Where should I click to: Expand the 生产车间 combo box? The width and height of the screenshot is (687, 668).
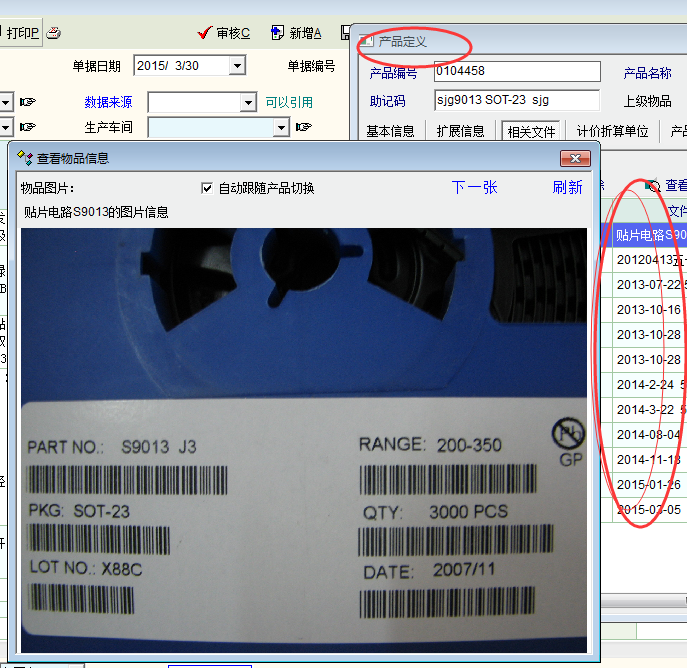point(281,127)
